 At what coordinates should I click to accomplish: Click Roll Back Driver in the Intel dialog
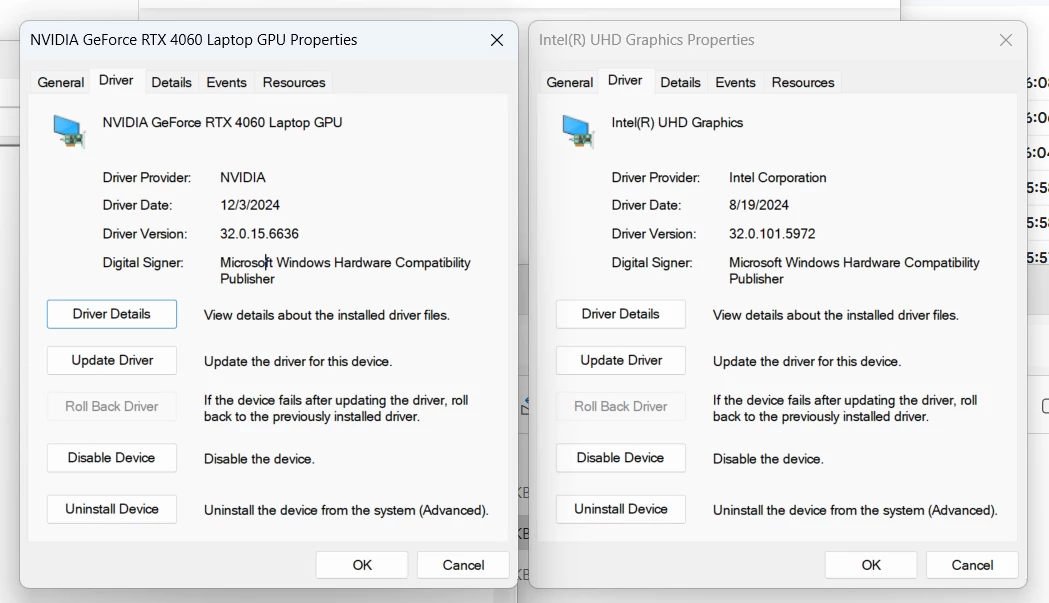click(x=621, y=406)
